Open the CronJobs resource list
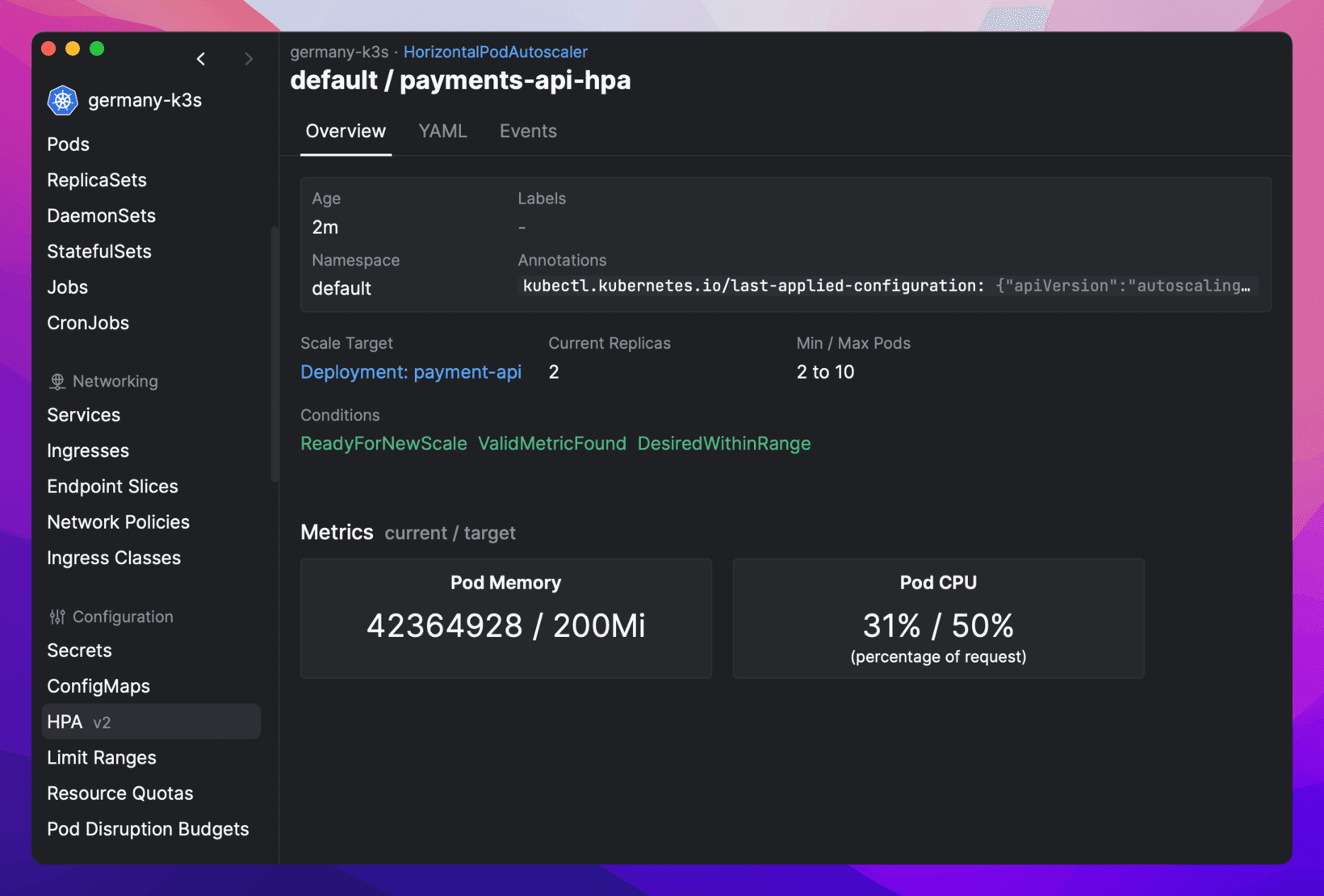Screen dimensions: 1324x896 click(x=87, y=322)
